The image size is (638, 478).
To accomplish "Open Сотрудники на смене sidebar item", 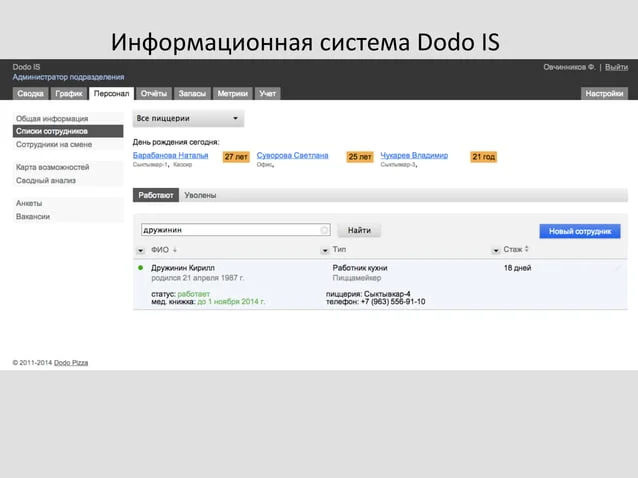I will tap(68, 144).
